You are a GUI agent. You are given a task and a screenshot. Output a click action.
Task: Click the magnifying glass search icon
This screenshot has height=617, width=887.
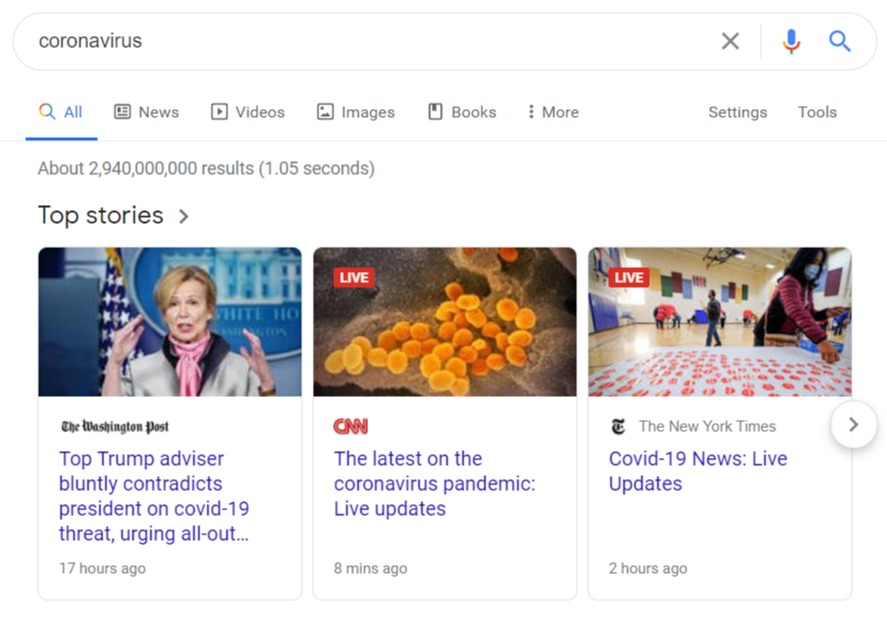click(839, 41)
